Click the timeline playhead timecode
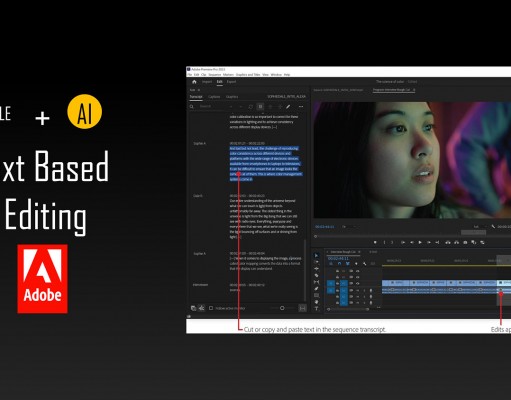 tap(338, 258)
